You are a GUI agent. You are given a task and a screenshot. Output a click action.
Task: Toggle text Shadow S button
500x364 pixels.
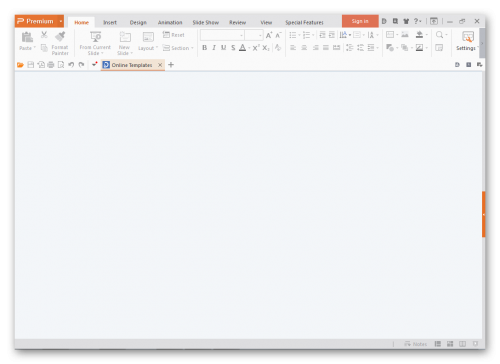(x=233, y=48)
